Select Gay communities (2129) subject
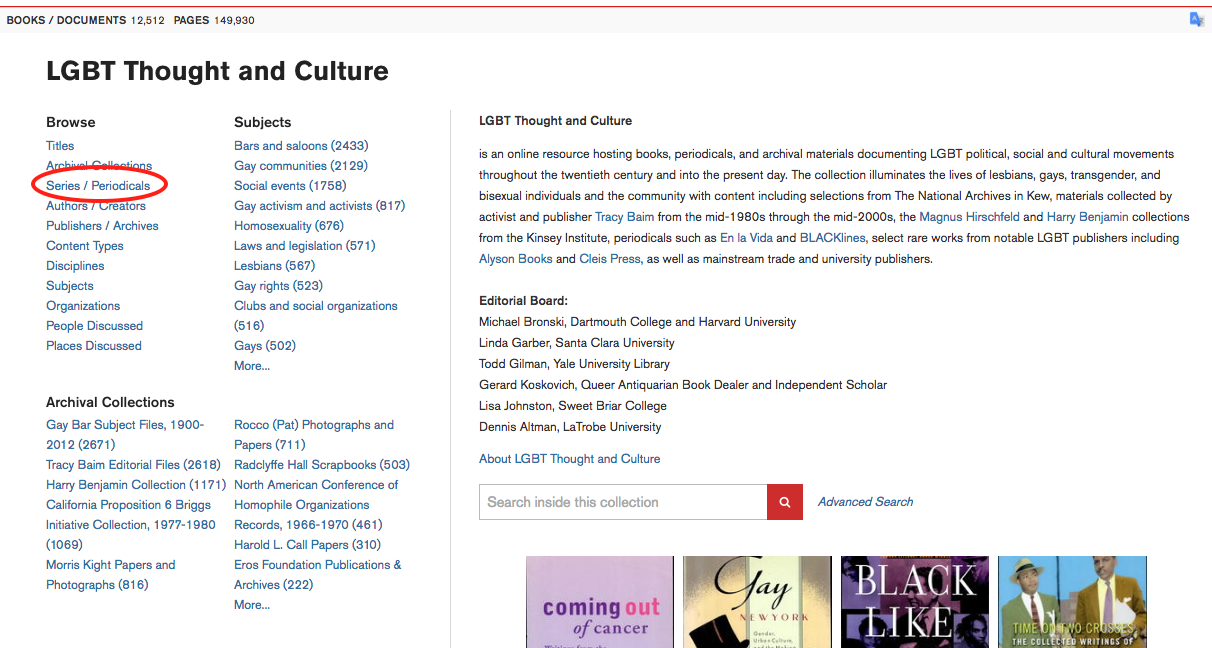 click(301, 166)
